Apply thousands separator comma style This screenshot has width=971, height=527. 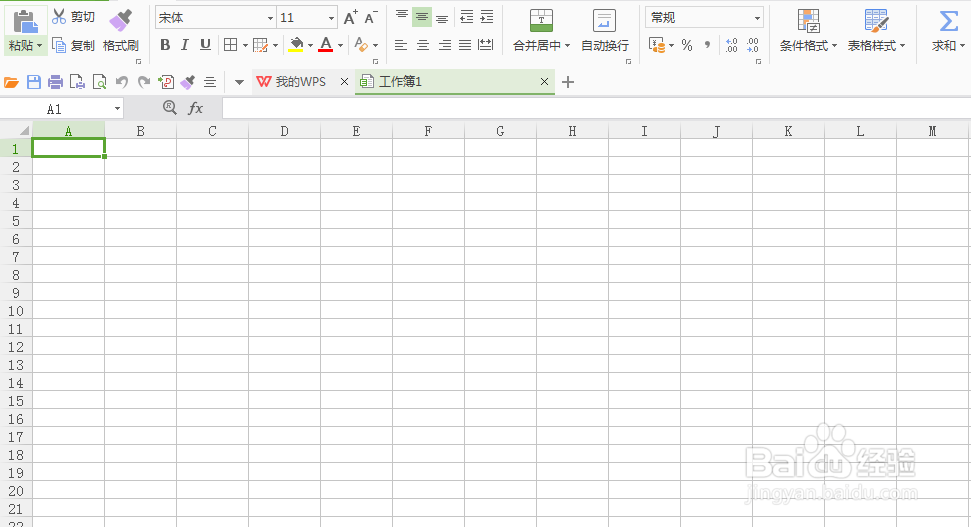tap(707, 45)
